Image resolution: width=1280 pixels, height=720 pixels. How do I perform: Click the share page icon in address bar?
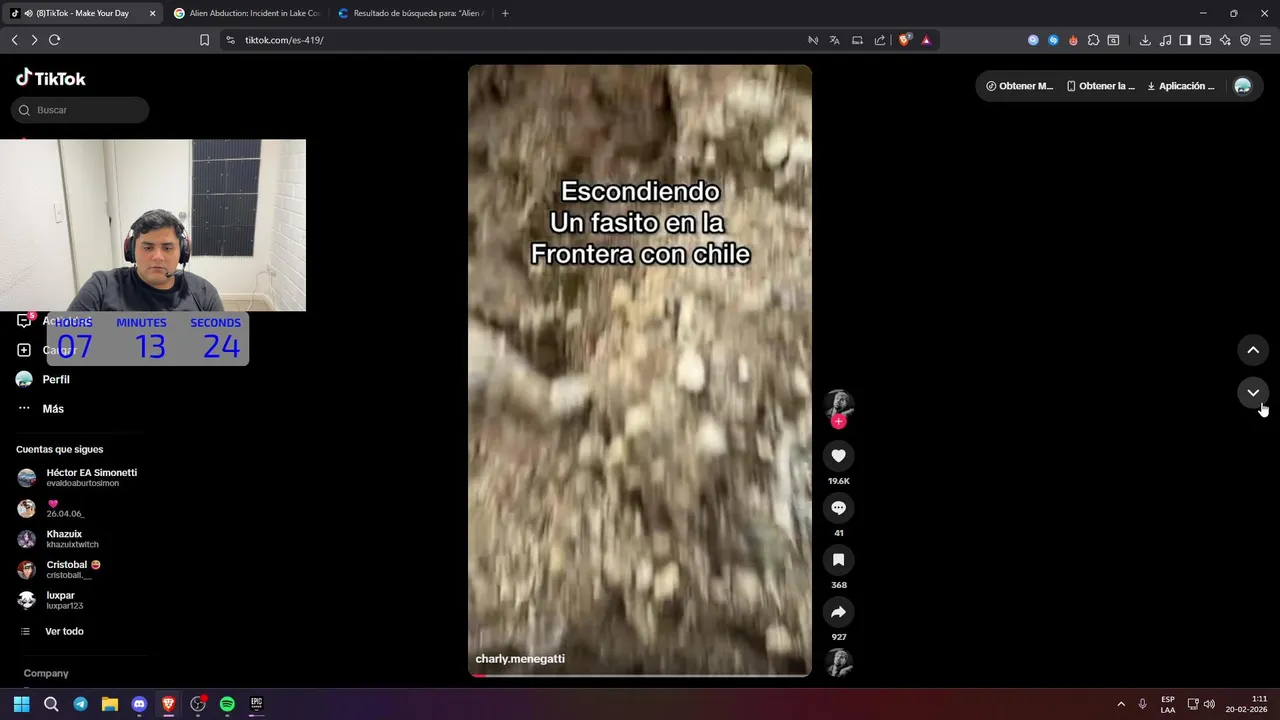coord(880,40)
